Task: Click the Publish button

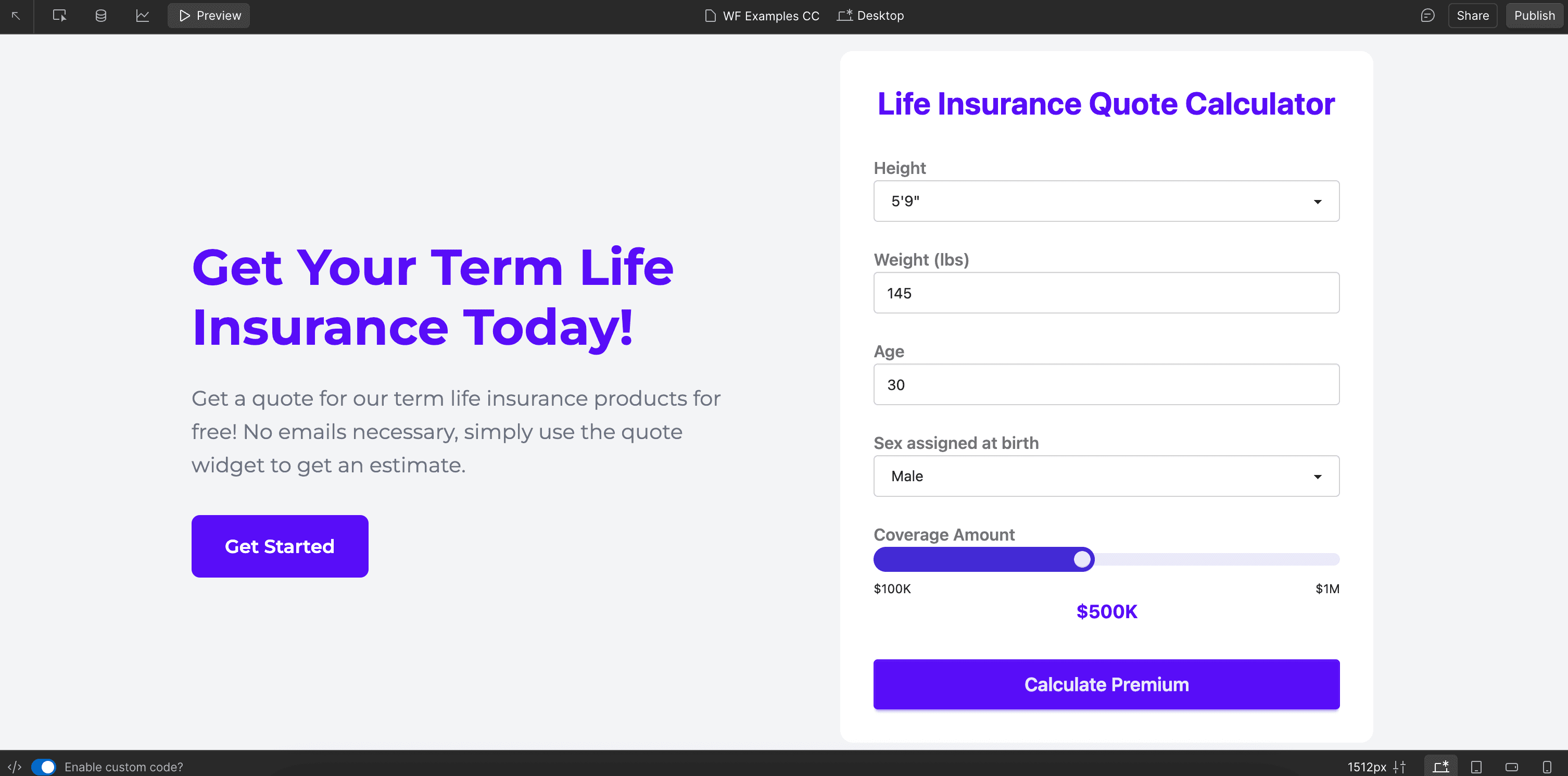Action: (x=1534, y=16)
